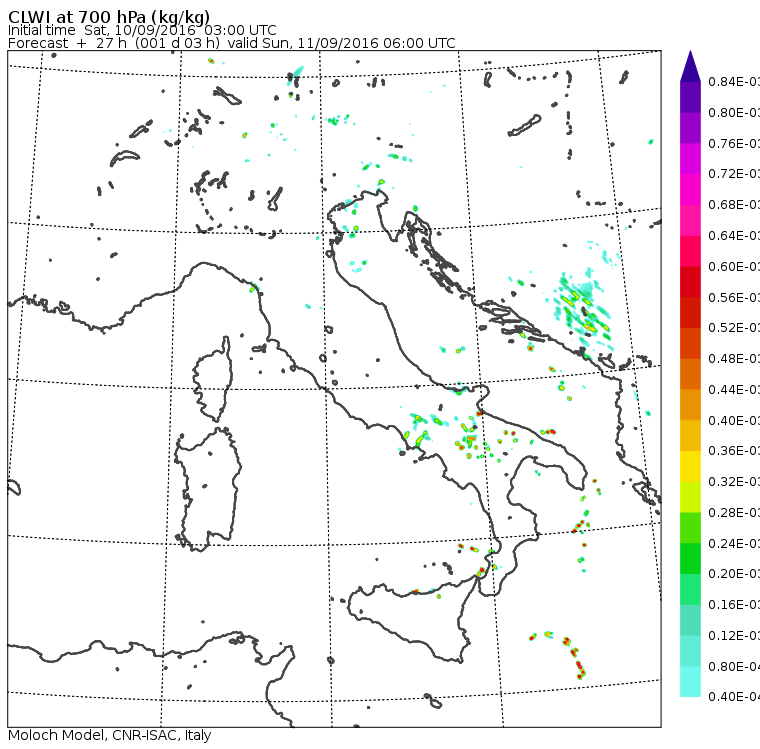Click the teal swatch between 0.12E-03 and 0.16E-03
The width and height of the screenshot is (760, 749).
690,620
